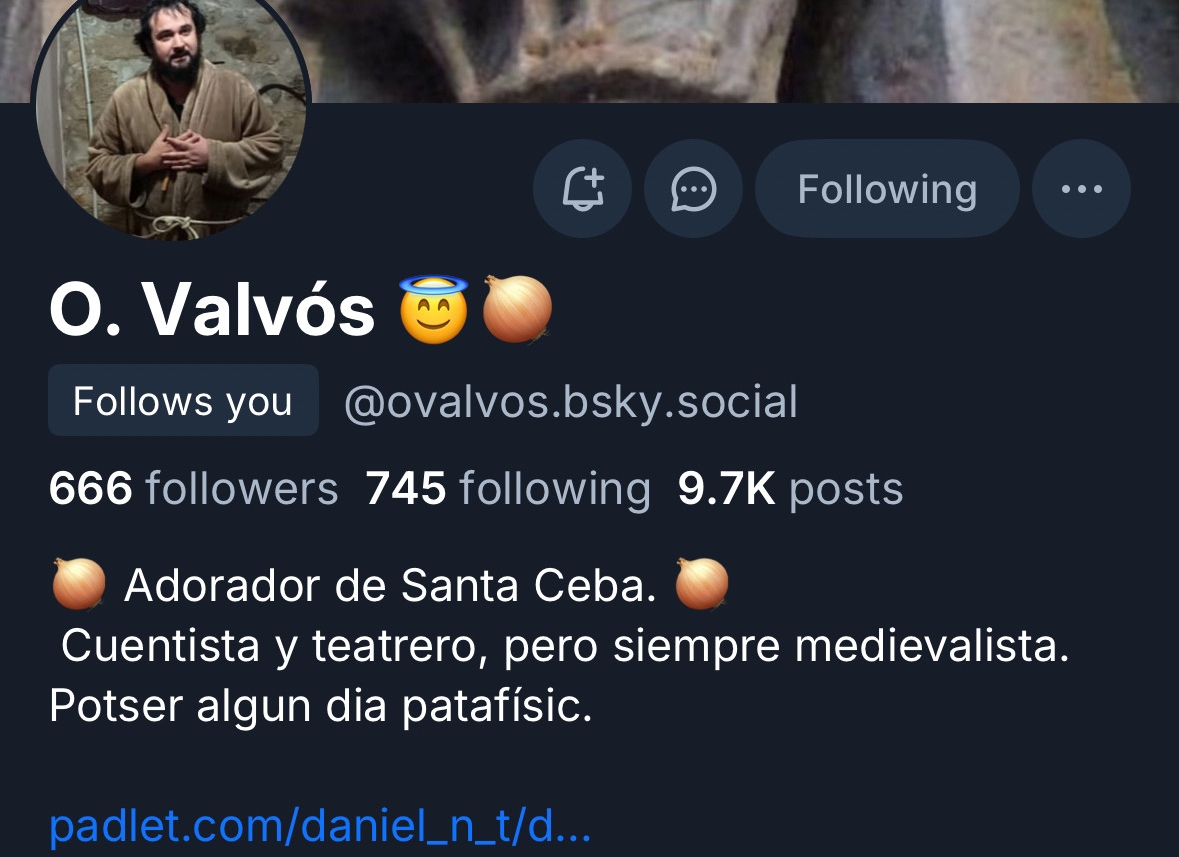Click the onion emoji before Adorador
The image size is (1179, 857).
79,583
